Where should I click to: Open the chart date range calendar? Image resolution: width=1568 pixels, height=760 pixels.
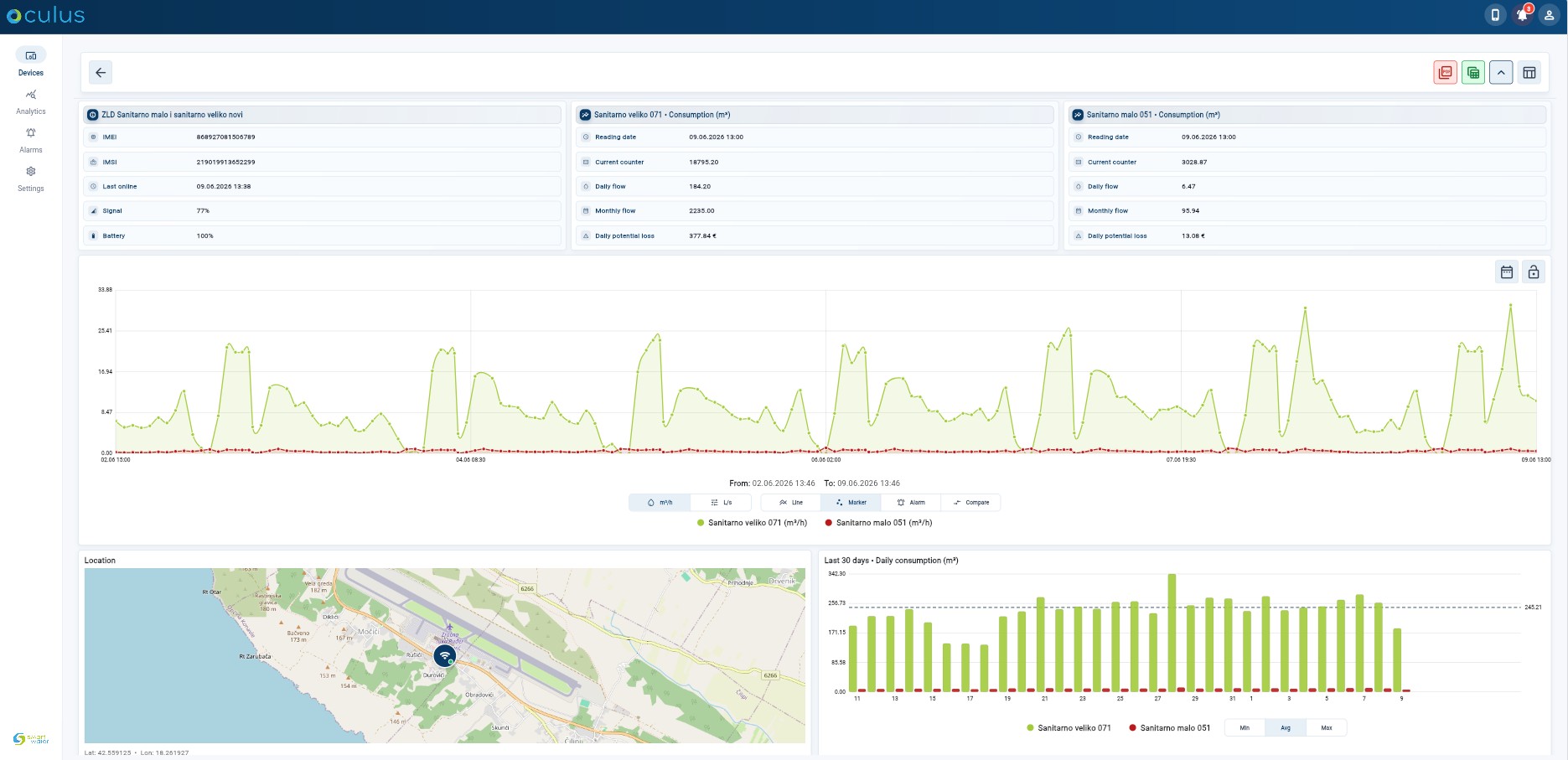click(1507, 271)
